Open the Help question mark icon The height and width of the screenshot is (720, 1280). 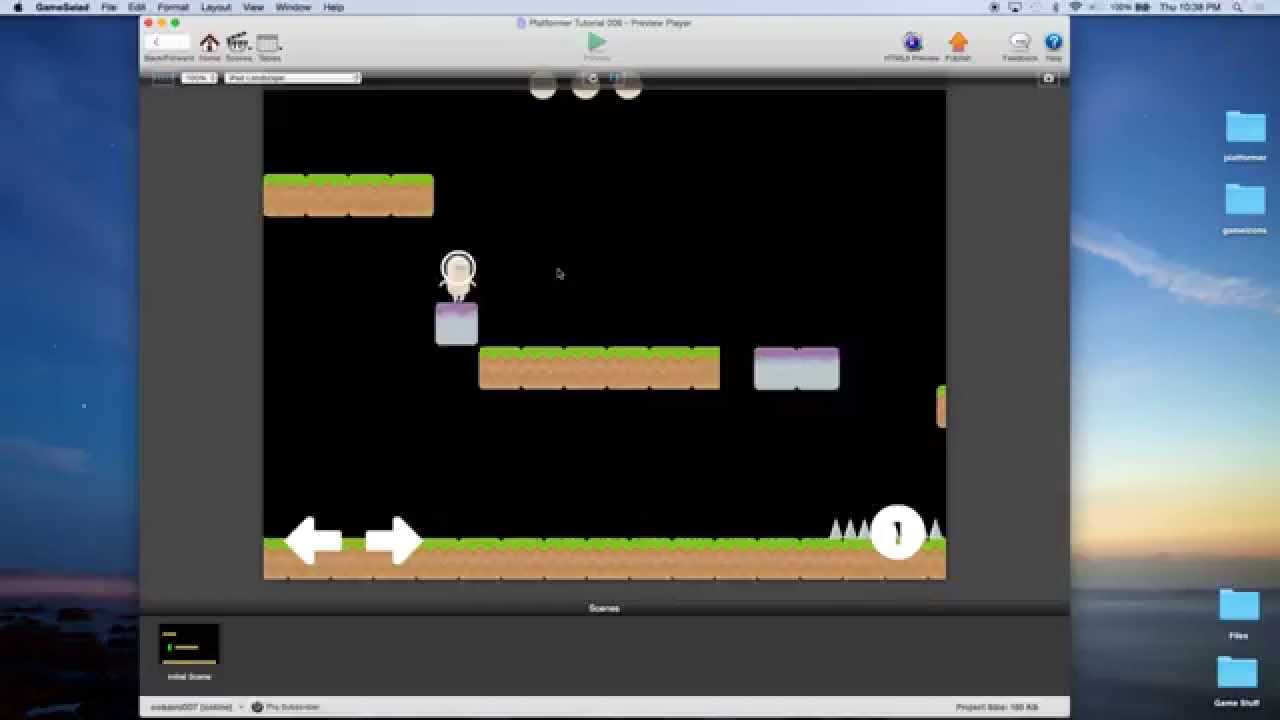point(1053,42)
